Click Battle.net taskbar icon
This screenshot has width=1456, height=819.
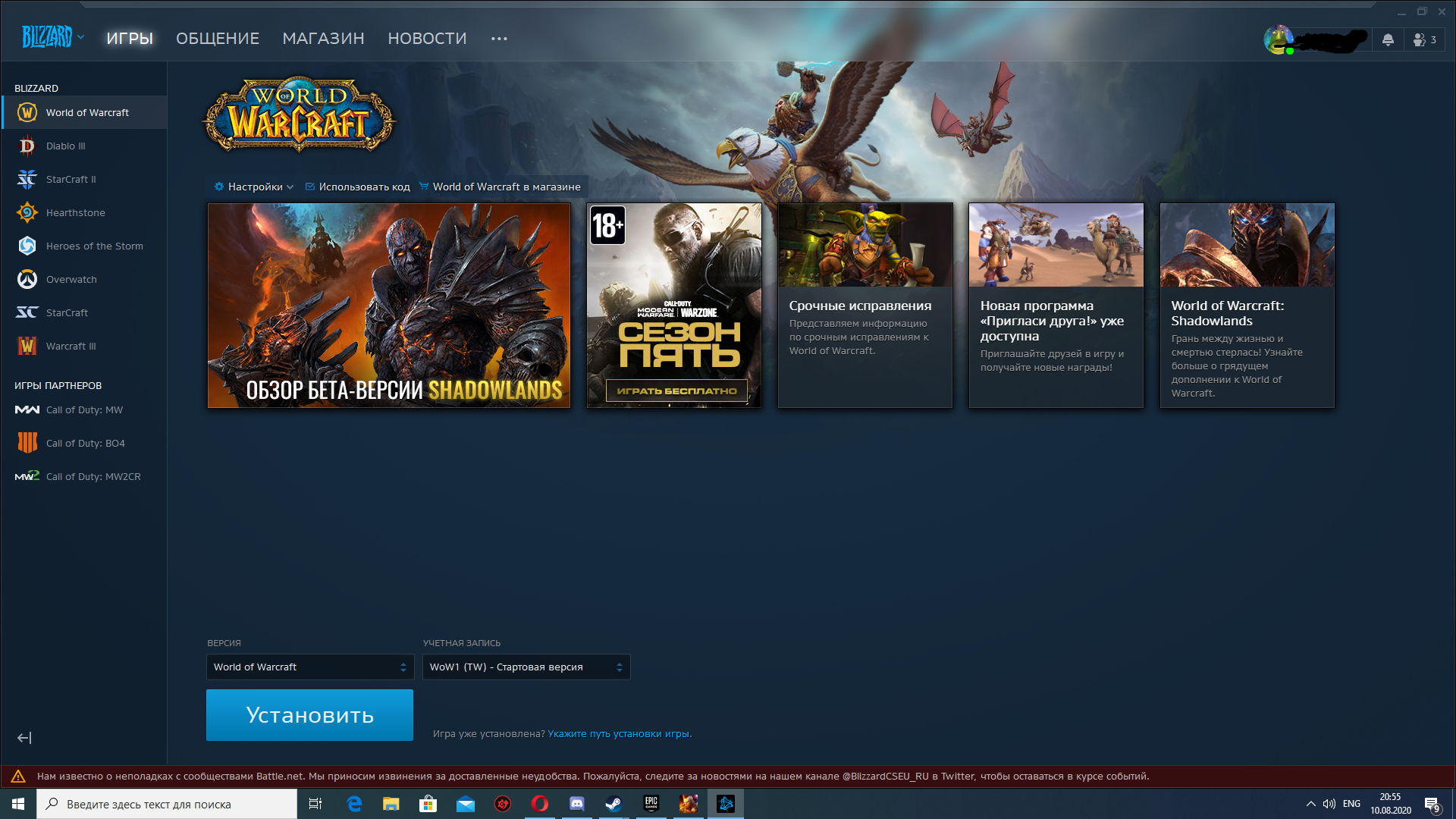pyautogui.click(x=726, y=804)
